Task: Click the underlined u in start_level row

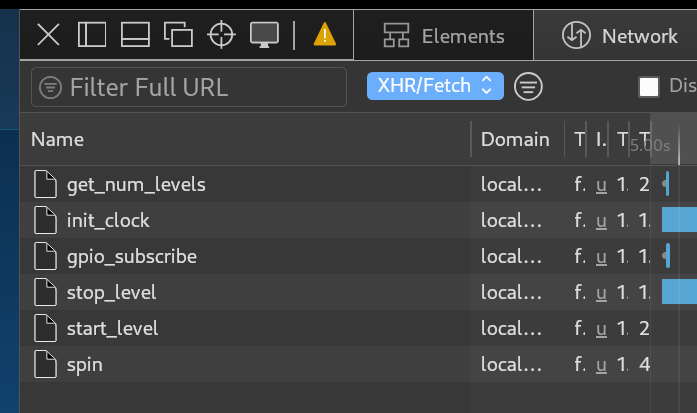Action: 601,329
